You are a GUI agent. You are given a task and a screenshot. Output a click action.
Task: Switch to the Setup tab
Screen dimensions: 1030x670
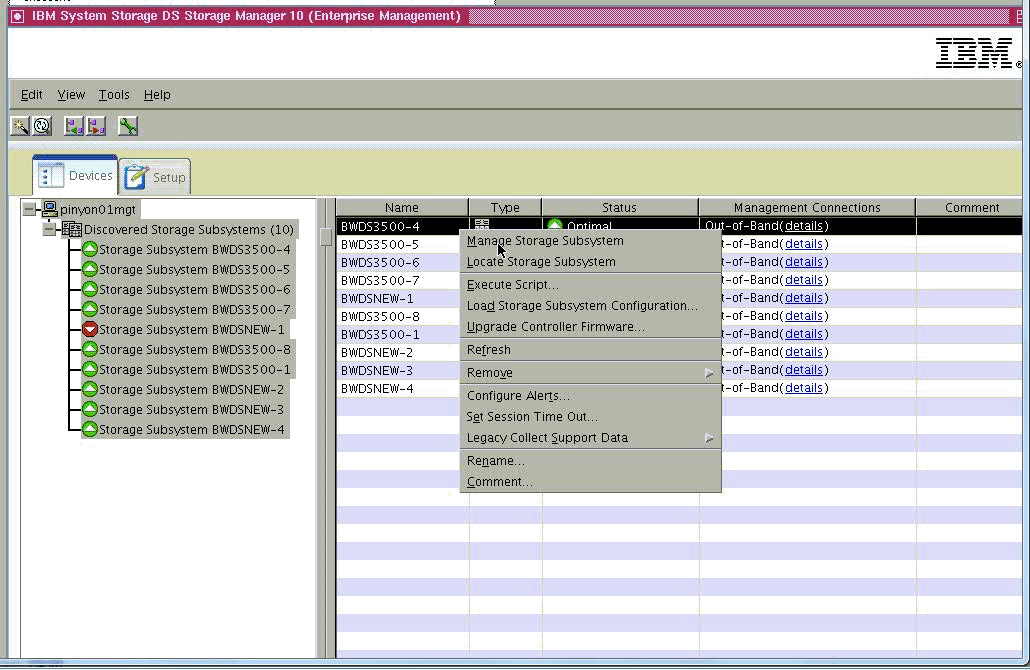pos(154,176)
